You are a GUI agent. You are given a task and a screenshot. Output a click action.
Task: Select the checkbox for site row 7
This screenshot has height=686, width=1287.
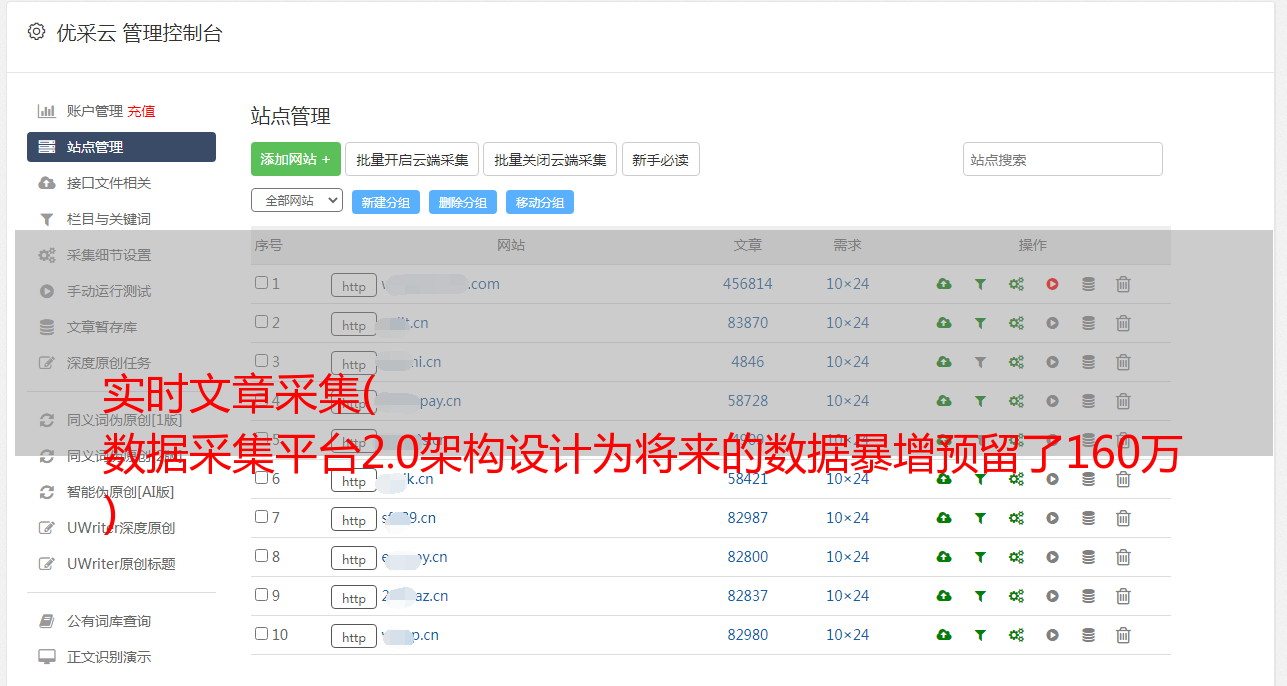(261, 517)
